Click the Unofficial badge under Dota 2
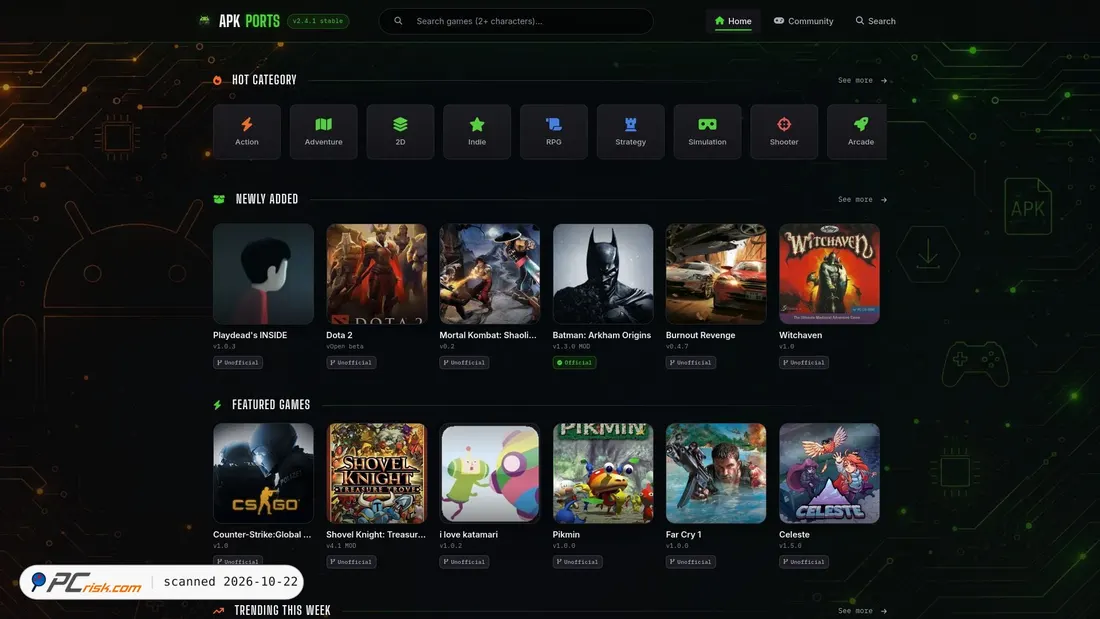The width and height of the screenshot is (1100, 619). pyautogui.click(x=351, y=363)
